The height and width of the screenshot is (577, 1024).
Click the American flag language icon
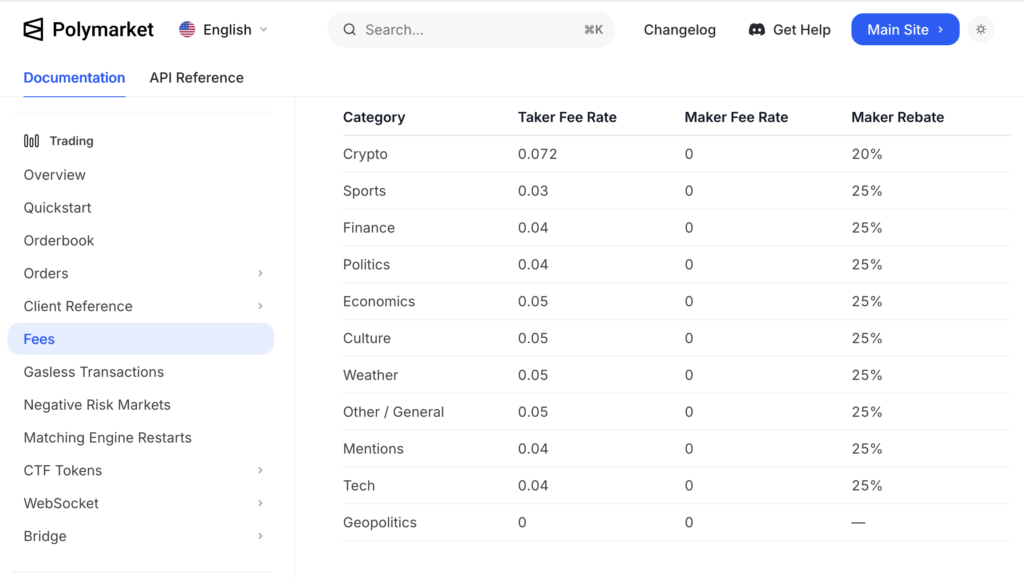(186, 29)
